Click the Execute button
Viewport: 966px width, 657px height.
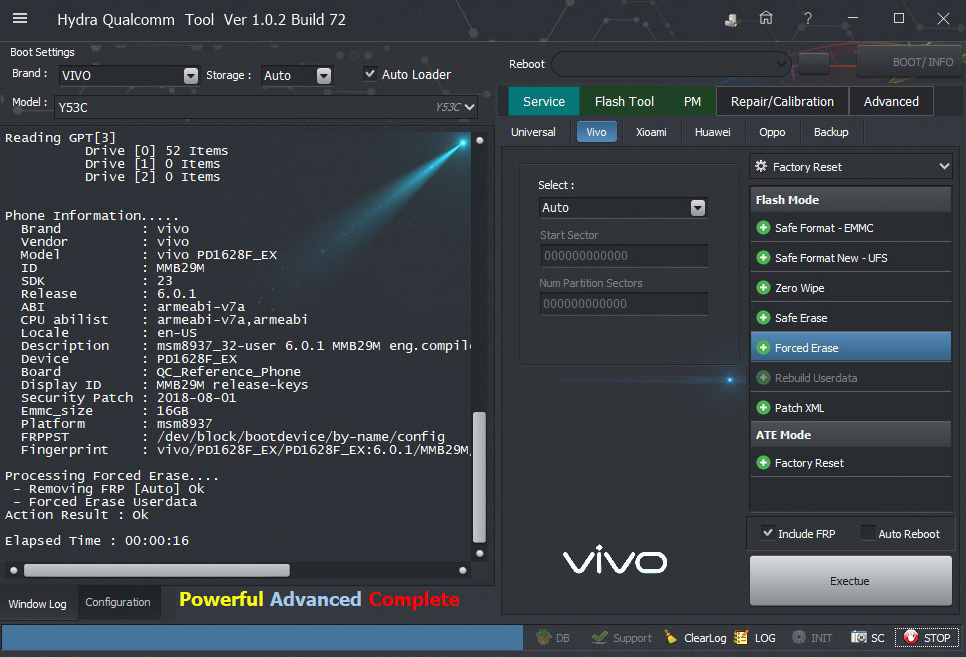[850, 581]
